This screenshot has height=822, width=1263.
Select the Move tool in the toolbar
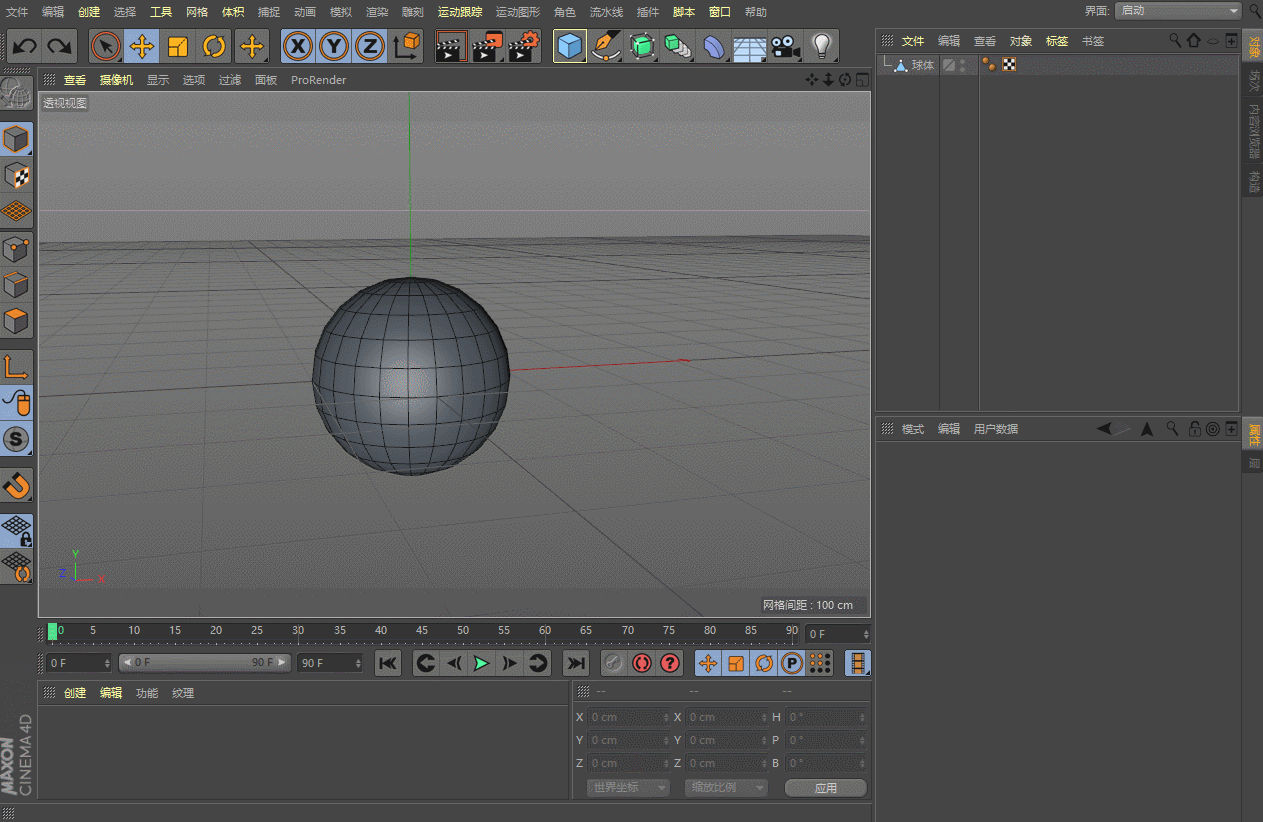click(x=142, y=46)
